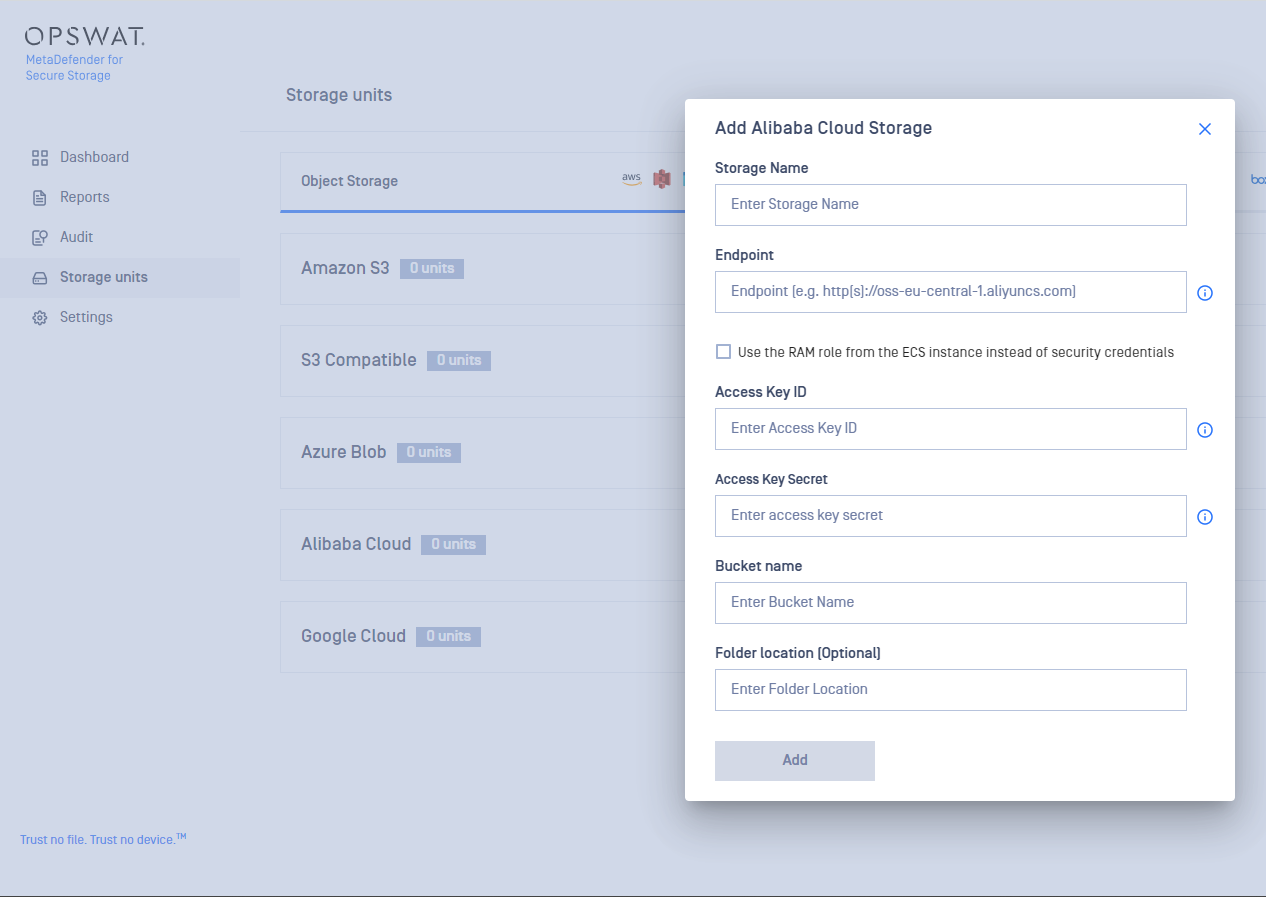Close the Add Alibaba Cloud Storage dialog
Image resolution: width=1266 pixels, height=897 pixels.
click(x=1205, y=129)
